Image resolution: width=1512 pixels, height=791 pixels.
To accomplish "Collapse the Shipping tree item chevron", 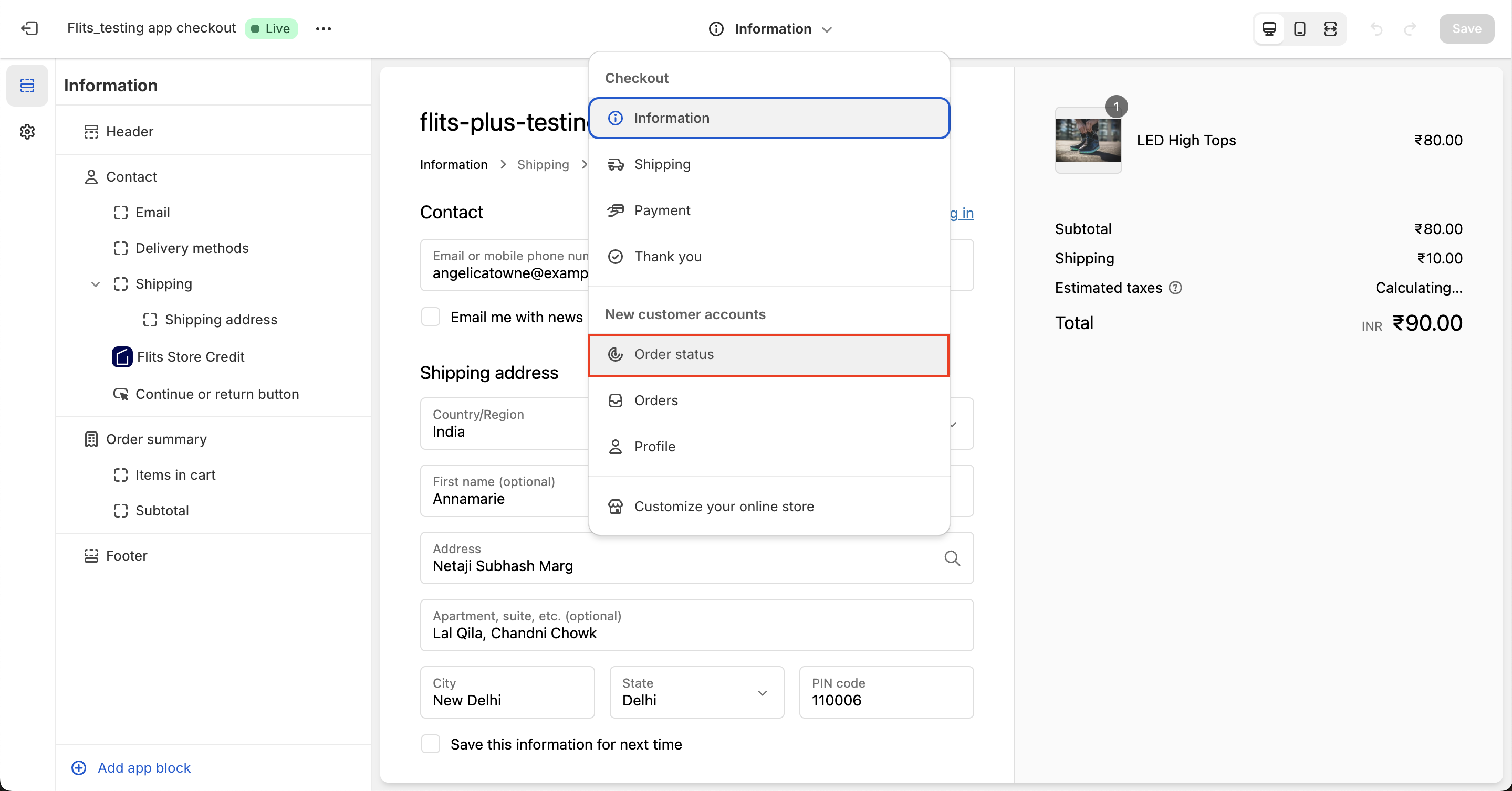I will 95,284.
